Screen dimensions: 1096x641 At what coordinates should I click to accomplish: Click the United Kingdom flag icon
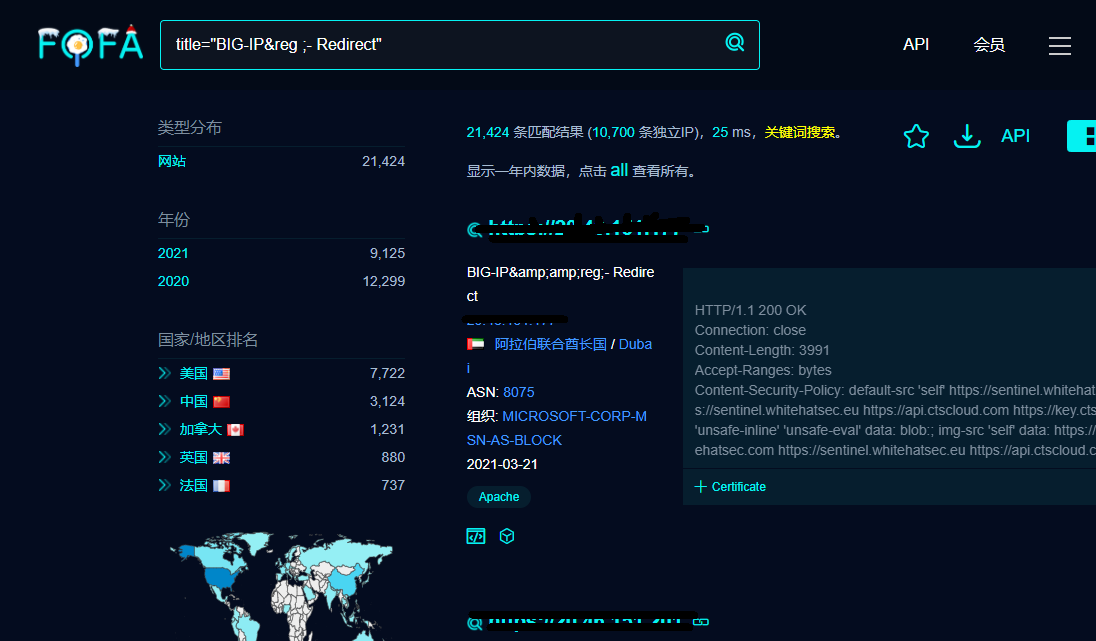click(222, 458)
